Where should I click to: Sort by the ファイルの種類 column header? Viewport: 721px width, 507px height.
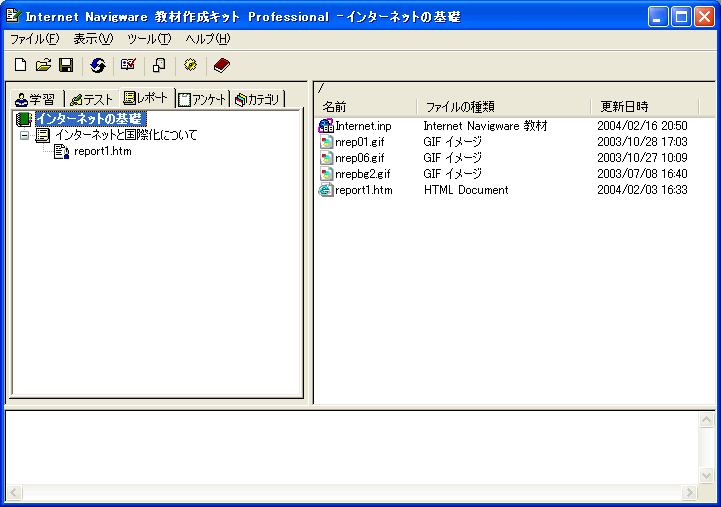click(504, 107)
